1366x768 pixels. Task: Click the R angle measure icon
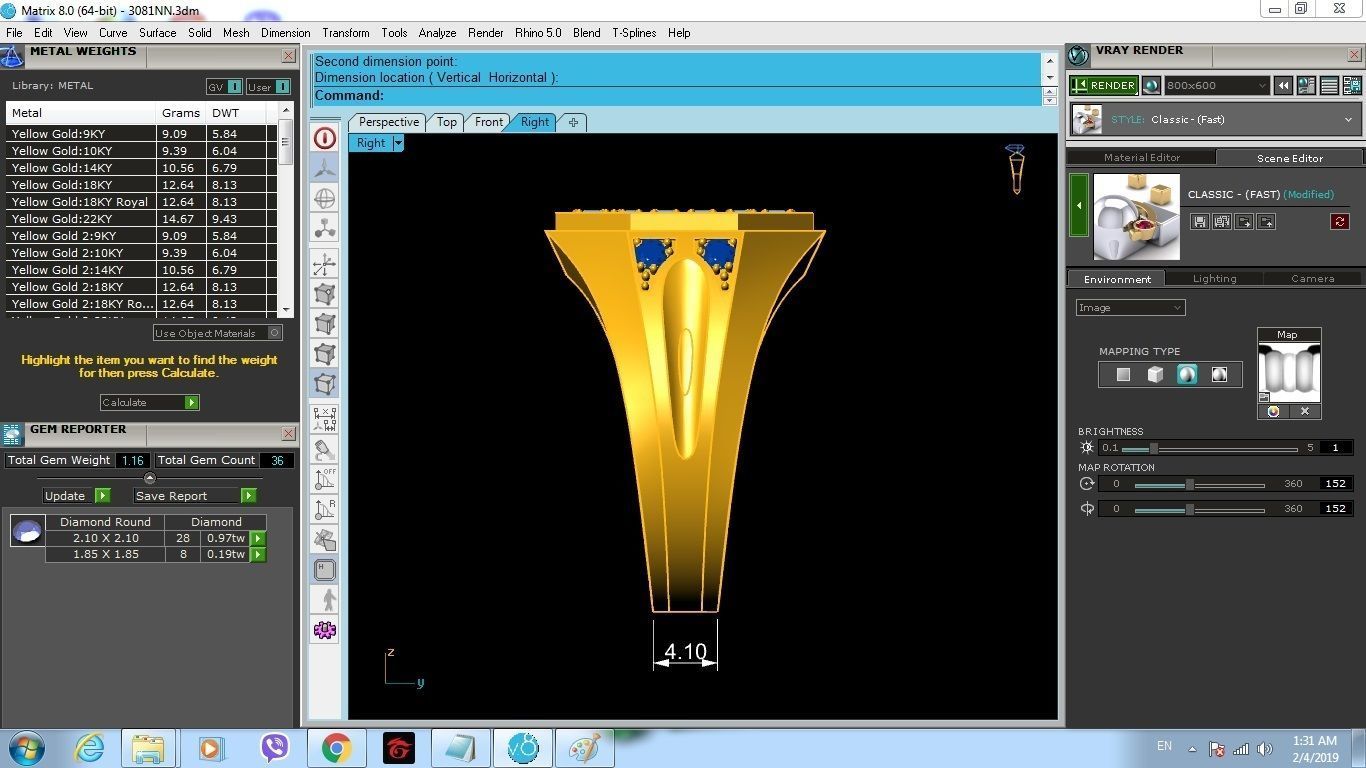pyautogui.click(x=325, y=509)
